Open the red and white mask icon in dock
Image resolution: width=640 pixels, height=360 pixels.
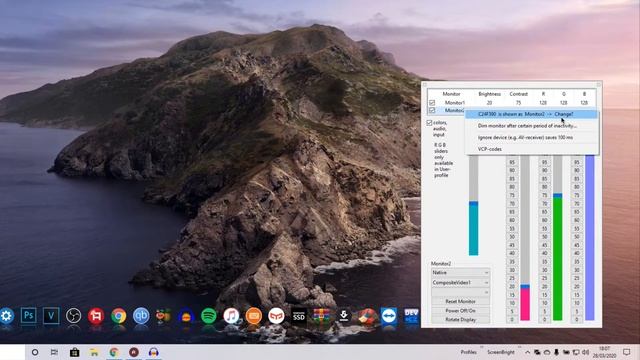click(276, 316)
